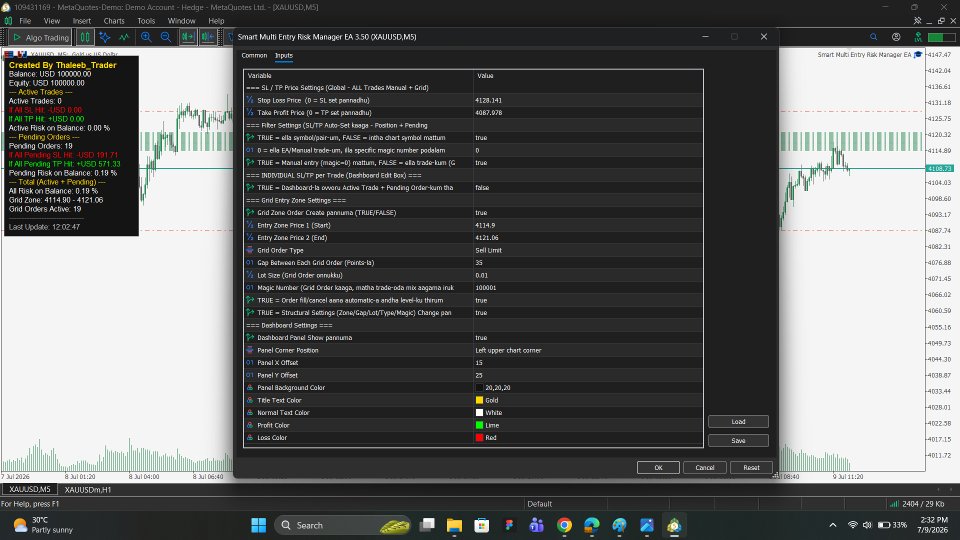Open Photos app from the taskbar
960x540 pixels.
point(647,525)
